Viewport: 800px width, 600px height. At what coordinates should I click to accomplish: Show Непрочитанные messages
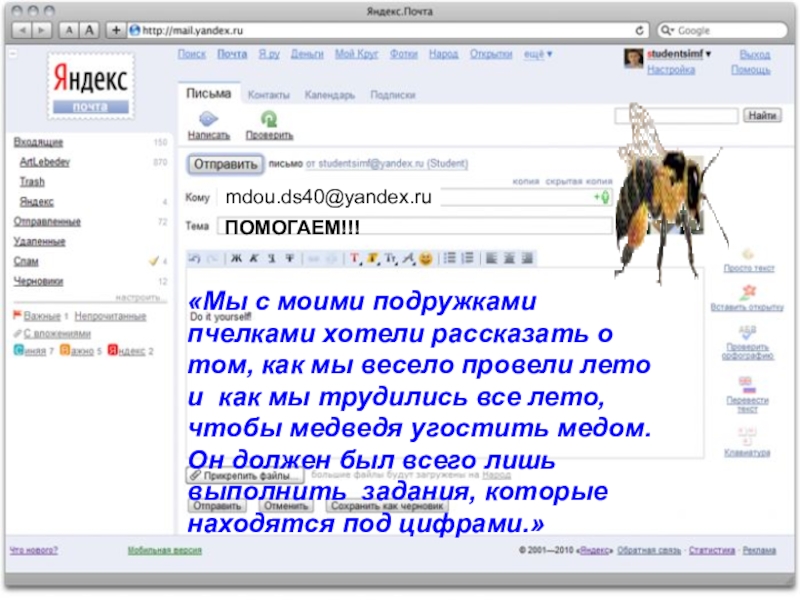click(110, 317)
